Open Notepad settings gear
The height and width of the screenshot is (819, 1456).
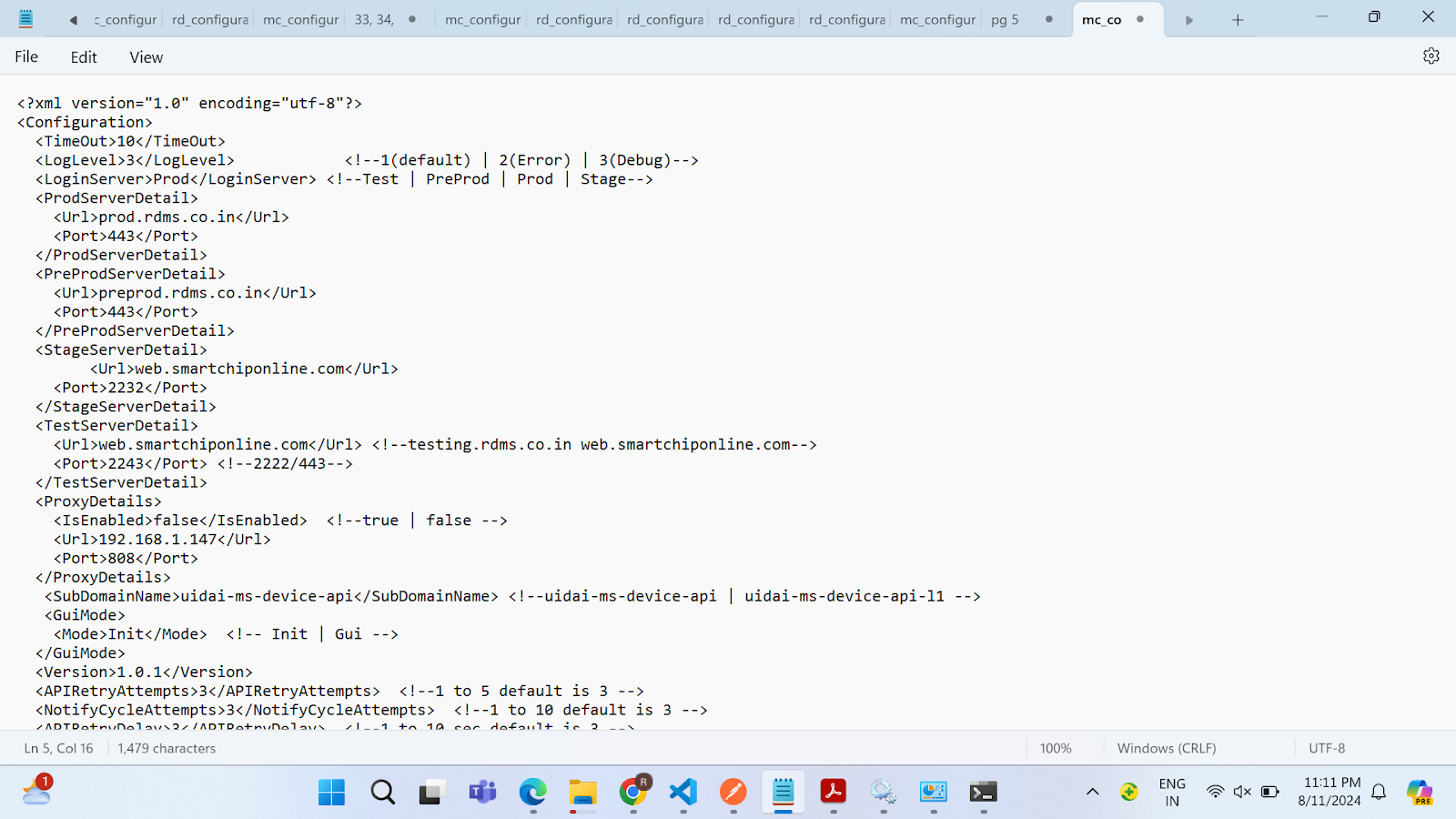(x=1431, y=56)
